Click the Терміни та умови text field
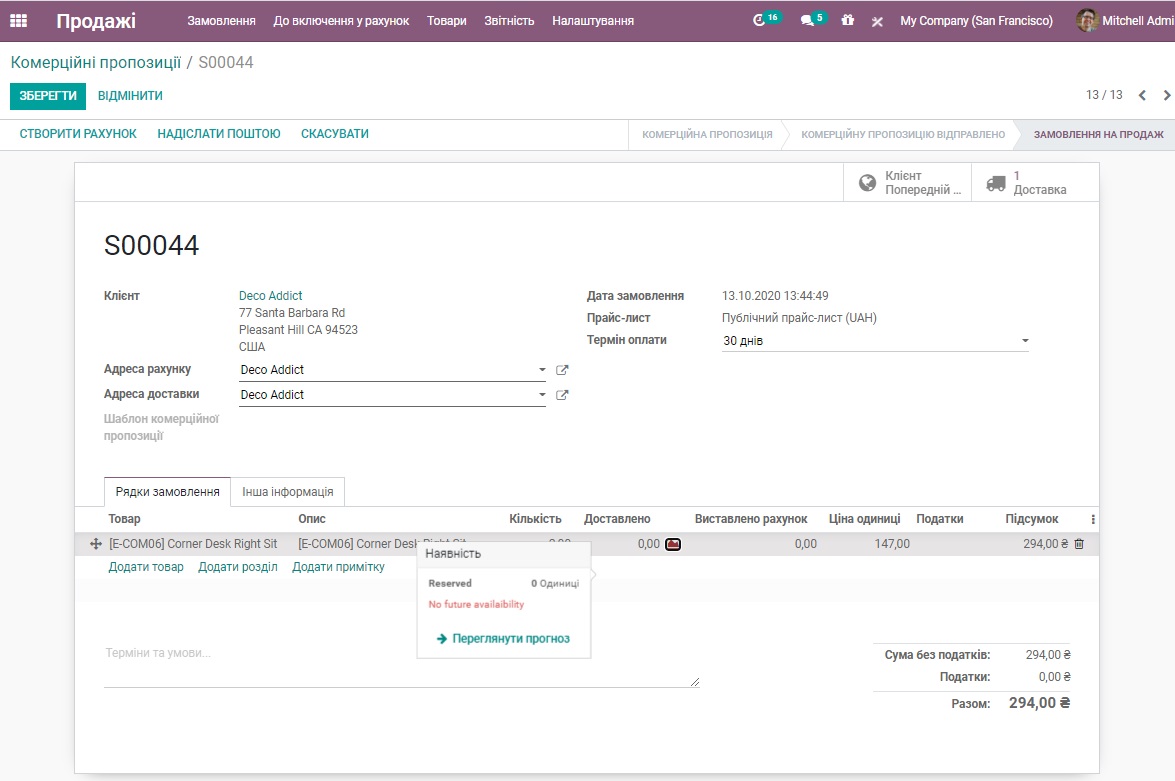 [400, 665]
